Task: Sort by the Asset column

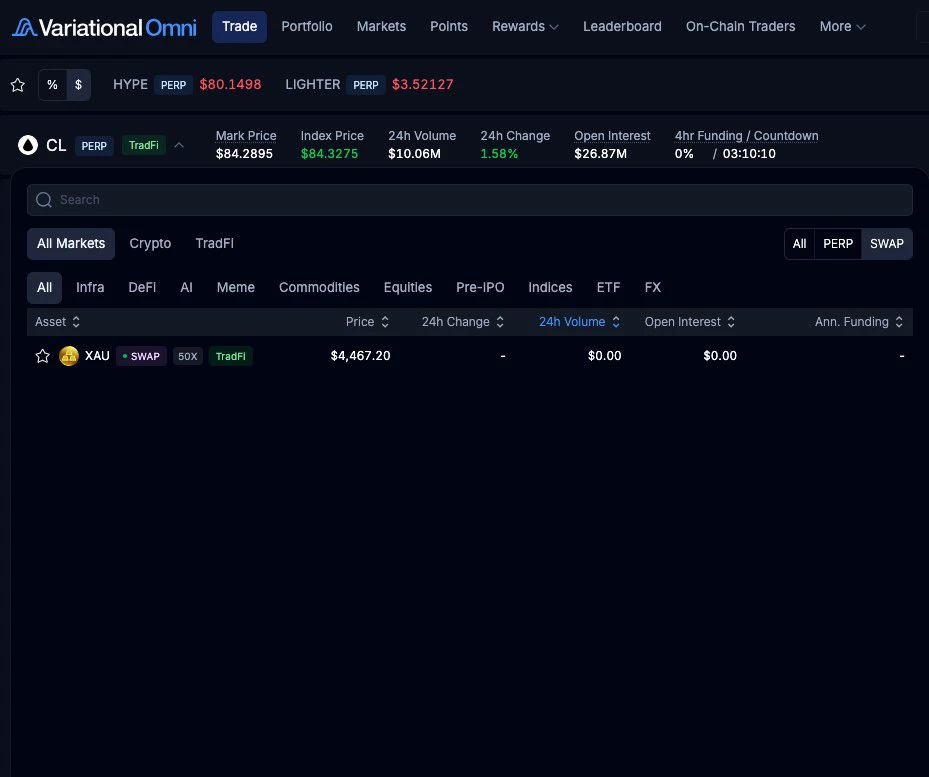Action: click(57, 322)
